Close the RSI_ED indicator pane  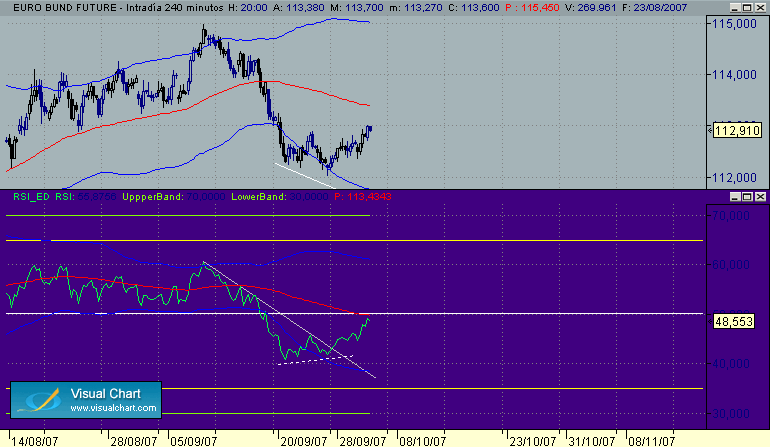760,196
